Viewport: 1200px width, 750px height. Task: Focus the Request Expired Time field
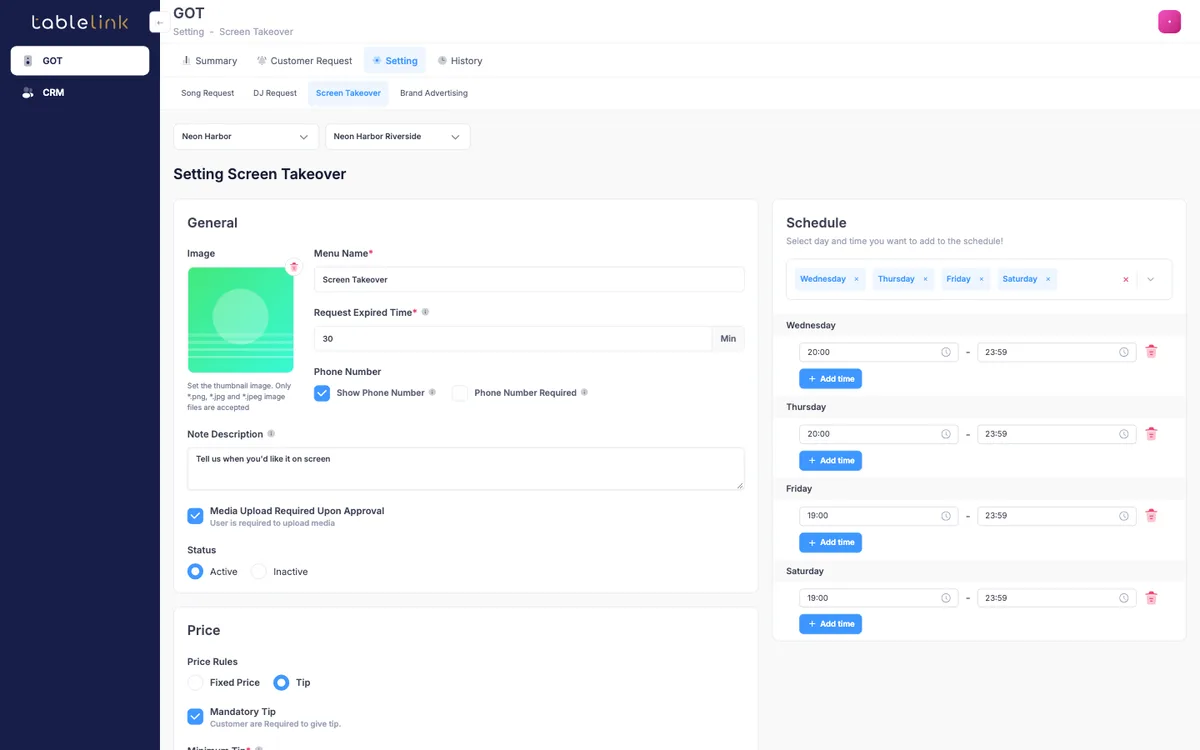pos(512,339)
